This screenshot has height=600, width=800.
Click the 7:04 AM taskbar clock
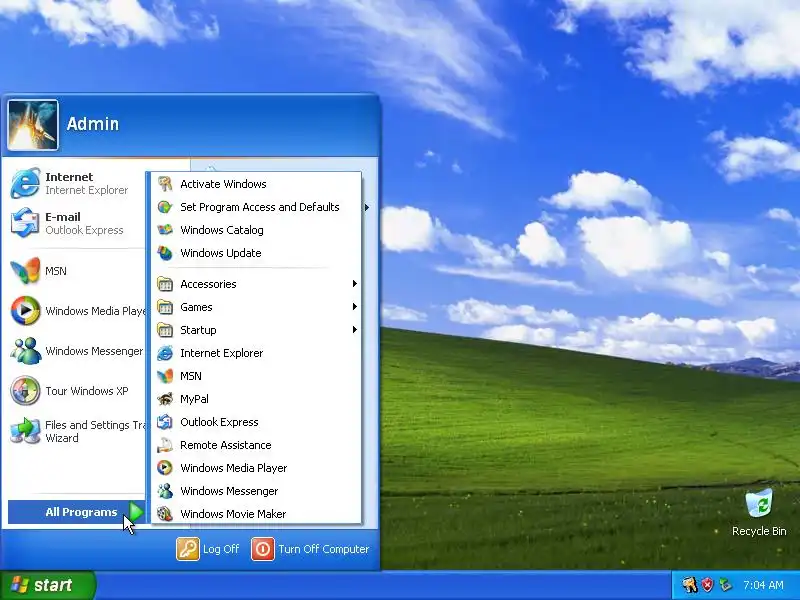[763, 585]
